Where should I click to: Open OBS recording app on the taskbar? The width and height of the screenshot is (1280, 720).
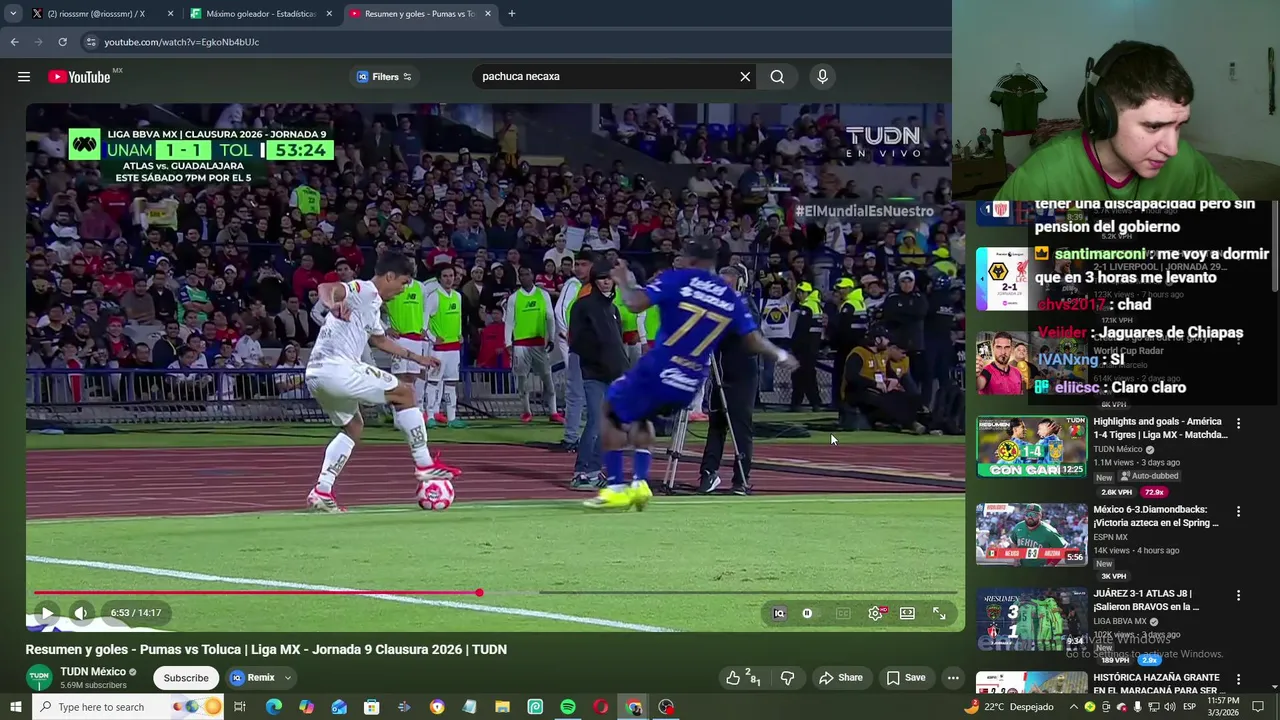(x=666, y=707)
